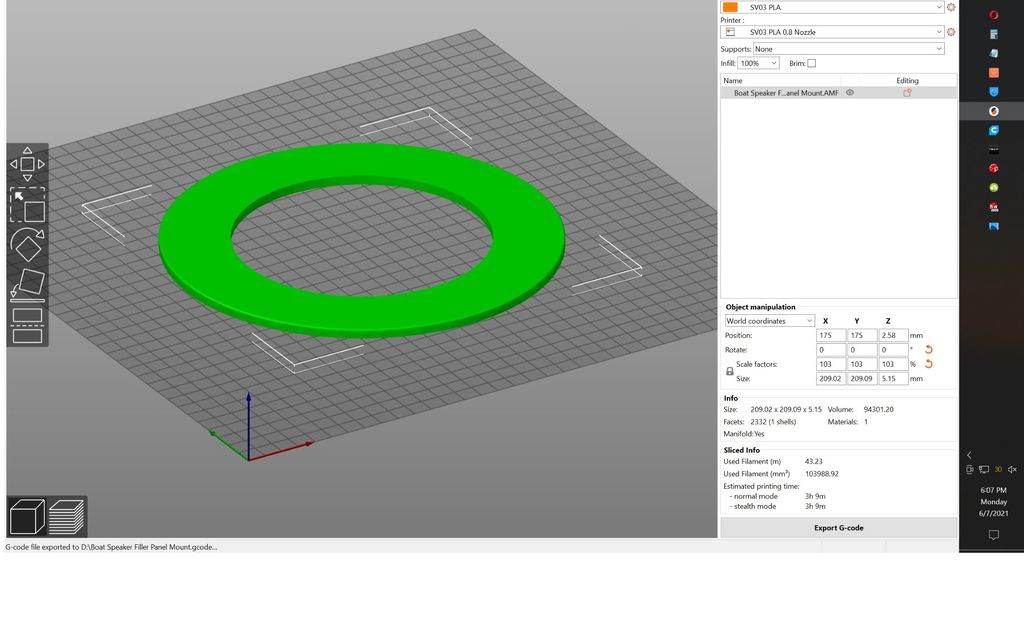Select the Place on face tool
1024x640 pixels.
[27, 286]
